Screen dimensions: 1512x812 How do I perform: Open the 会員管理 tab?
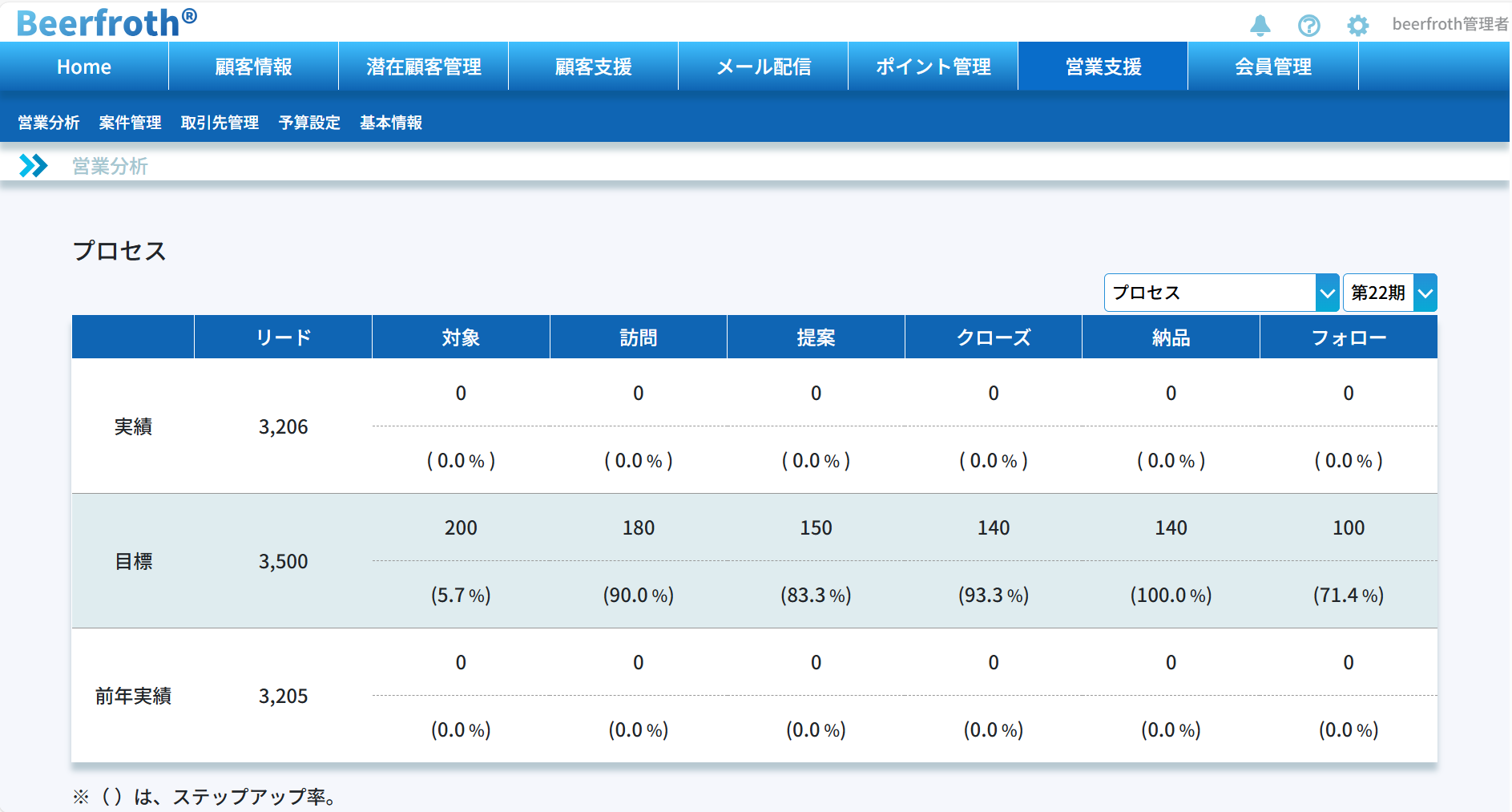click(x=1272, y=67)
